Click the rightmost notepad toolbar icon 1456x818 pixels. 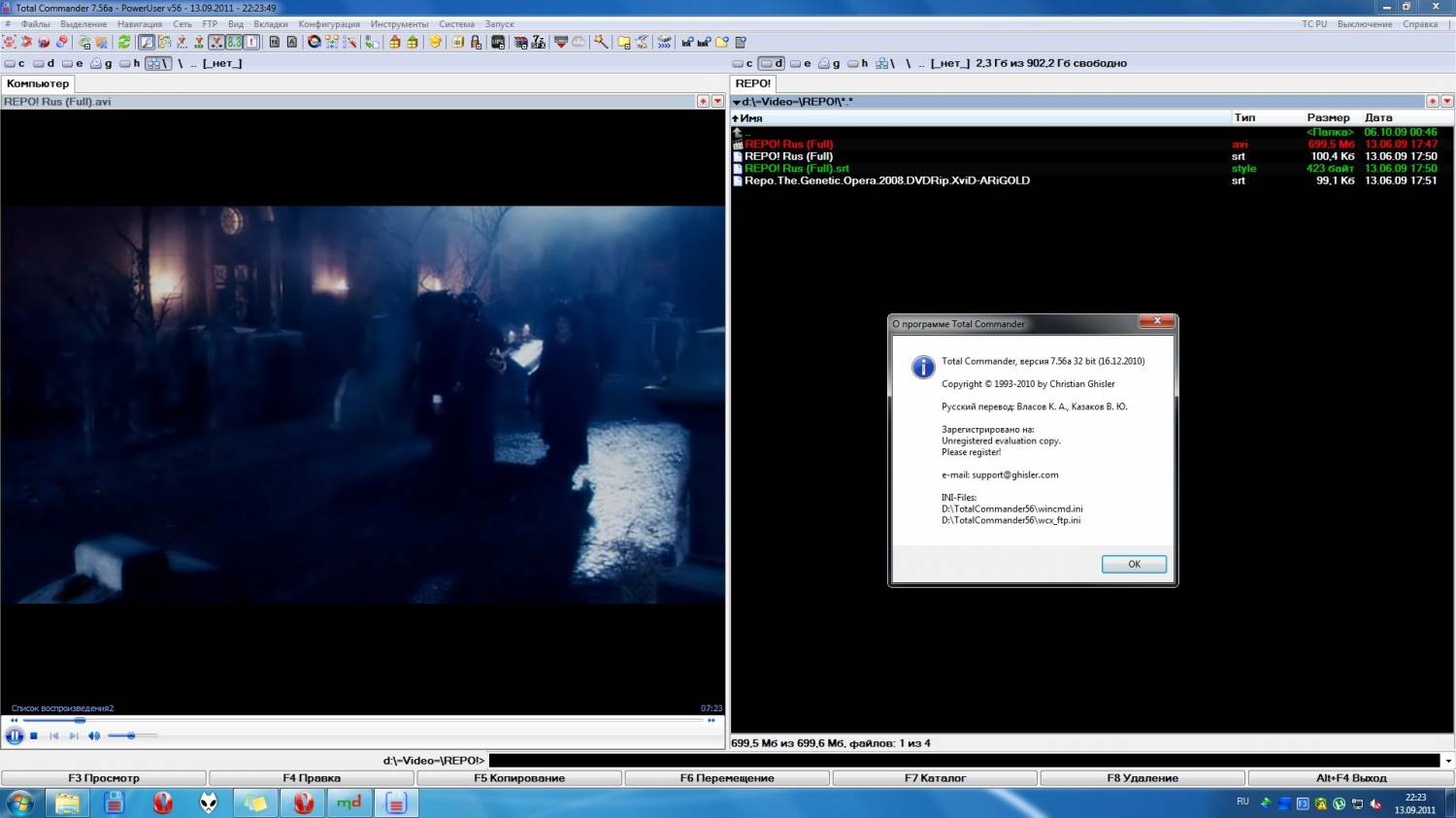[x=741, y=42]
